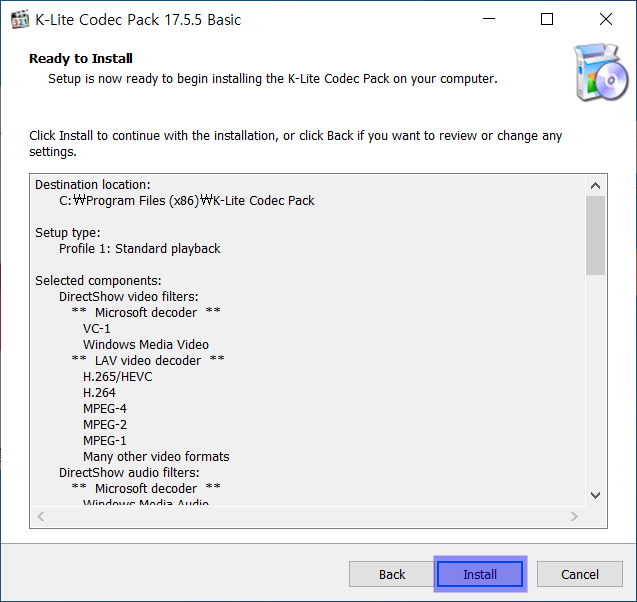The width and height of the screenshot is (637, 602).
Task: Click the 'VC-1' entry
Action: point(97,329)
